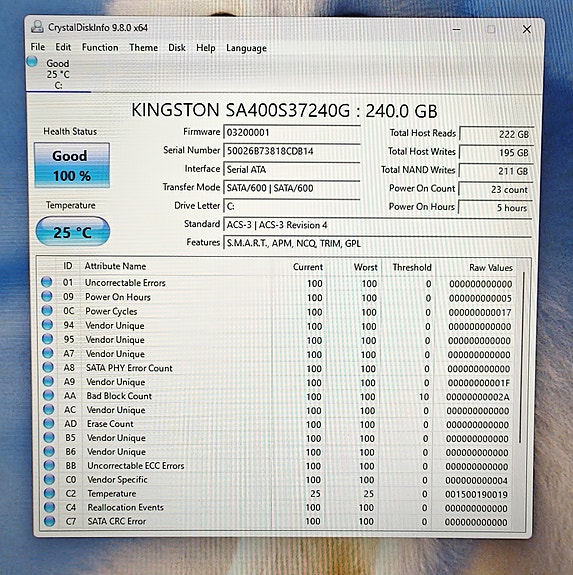Screen dimensions: 573x575
Task: Click the Firmware value field
Action: tap(292, 132)
